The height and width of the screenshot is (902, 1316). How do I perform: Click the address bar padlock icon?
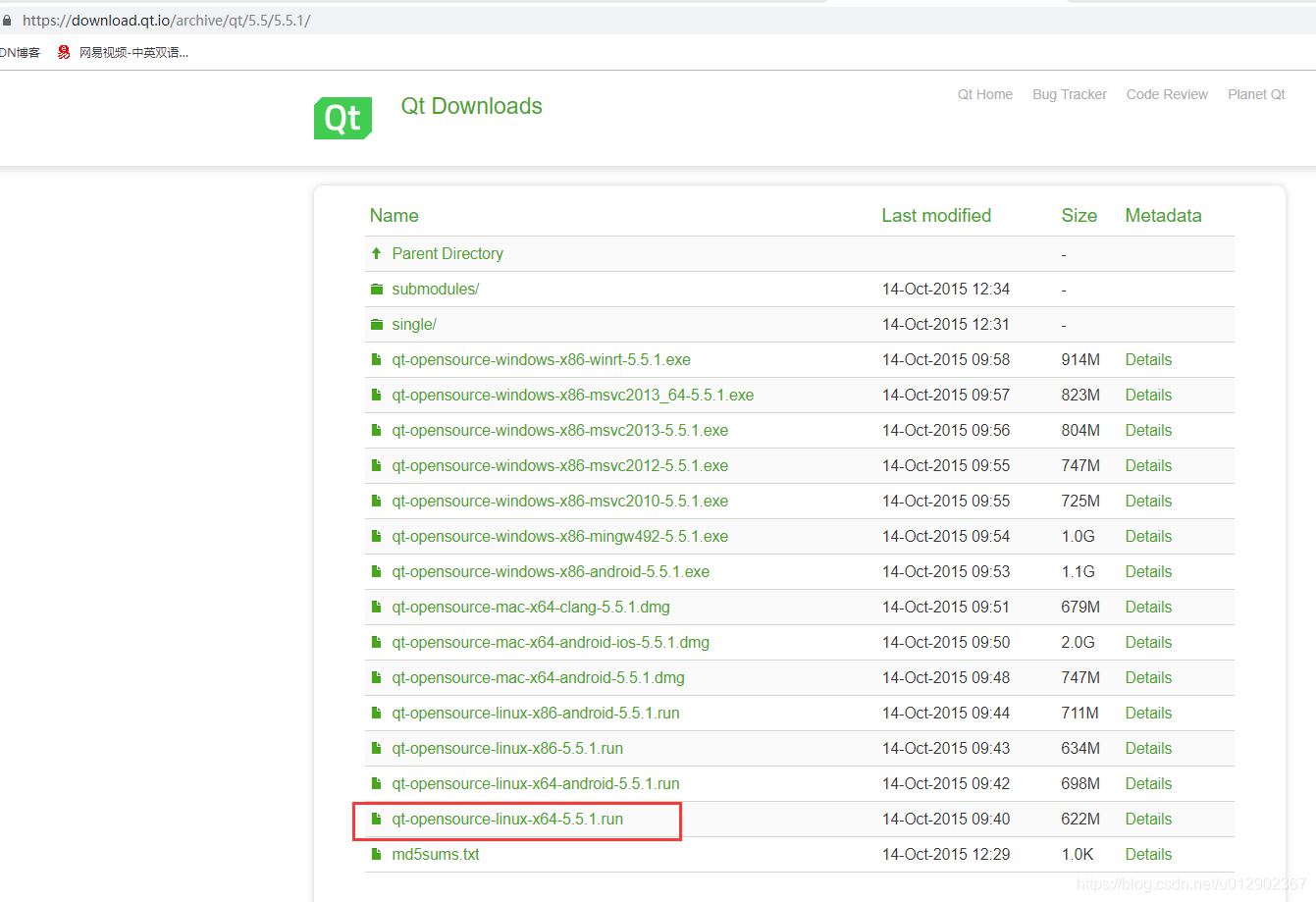(7, 21)
